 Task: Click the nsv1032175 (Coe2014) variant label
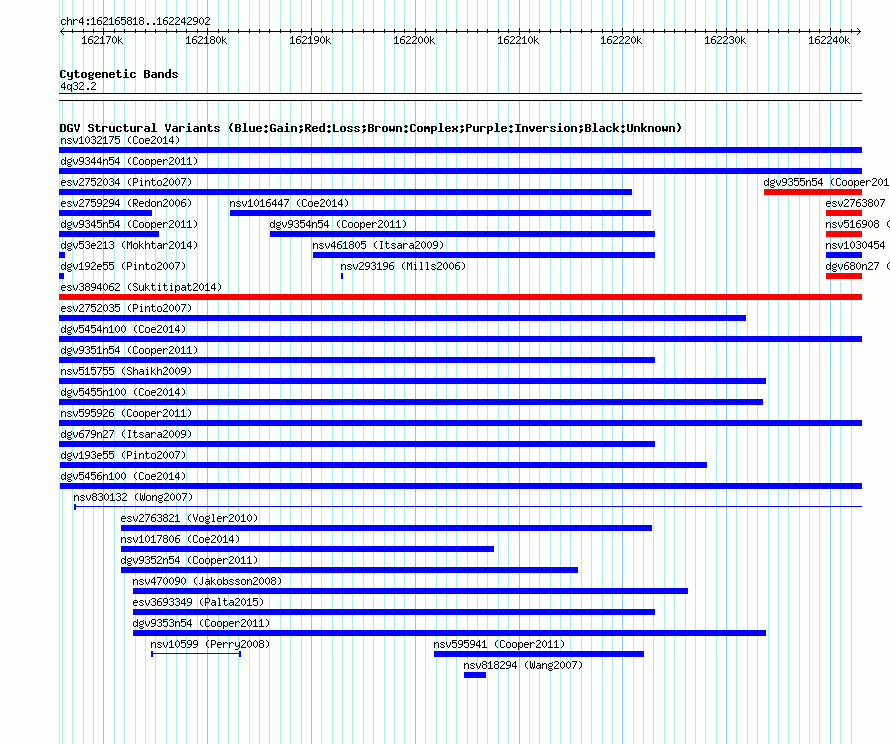tap(120, 140)
